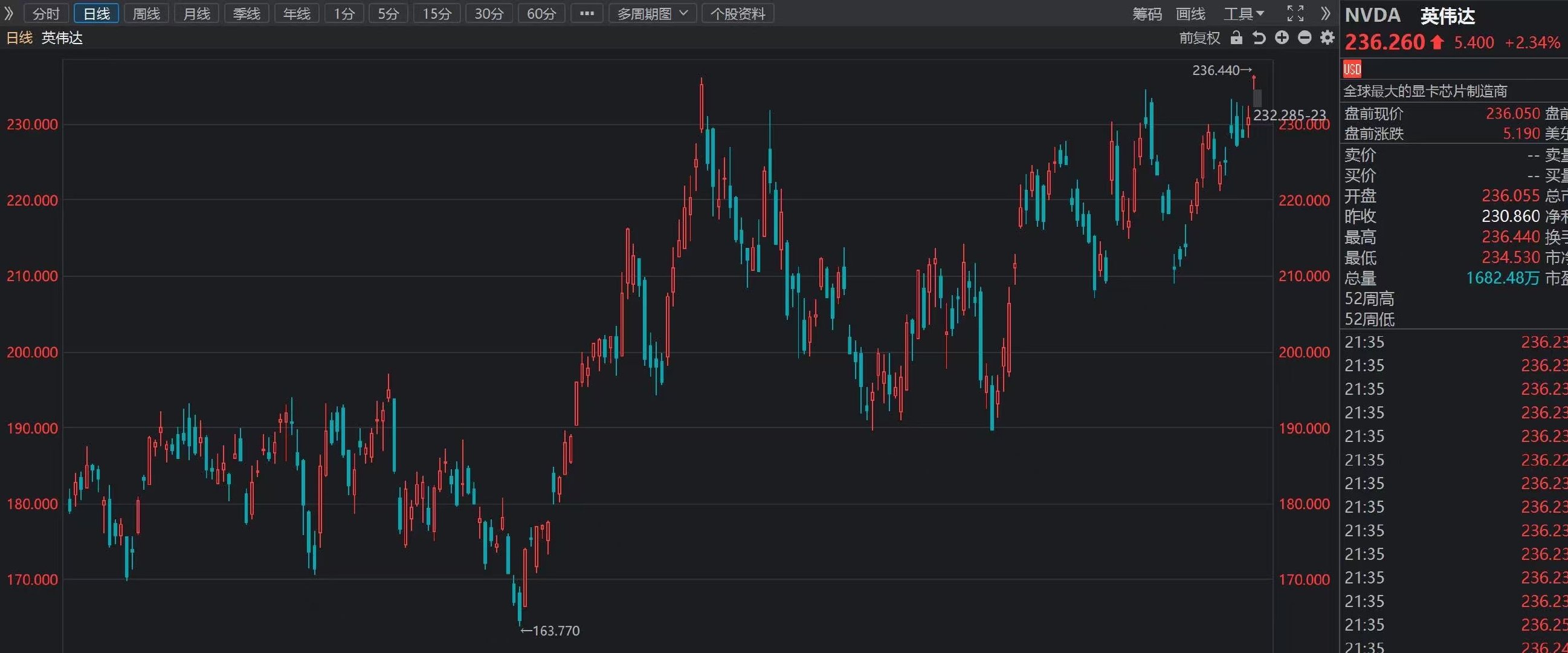Select the 日线 daily chart tab
Viewport: 1568px width, 653px height.
tap(96, 13)
